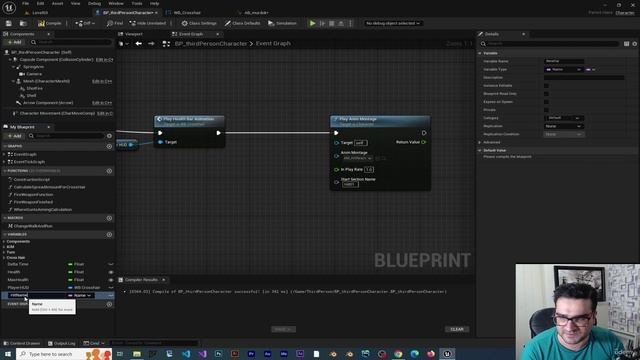Expand EventGraph tree item

(4, 154)
